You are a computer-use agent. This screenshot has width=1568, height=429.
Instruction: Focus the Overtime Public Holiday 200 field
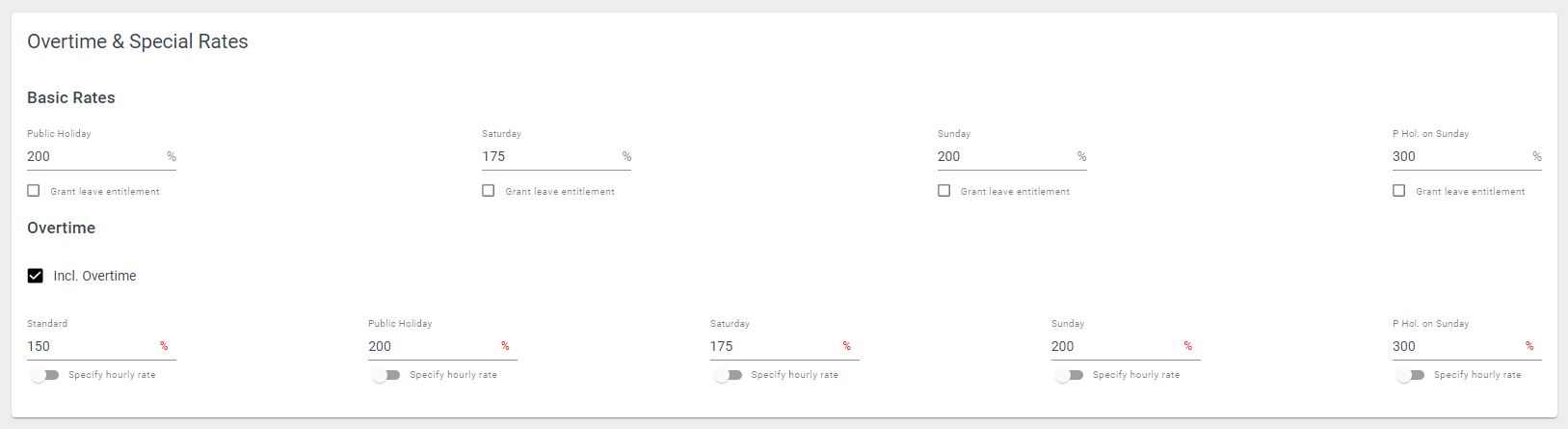pyautogui.click(x=442, y=346)
